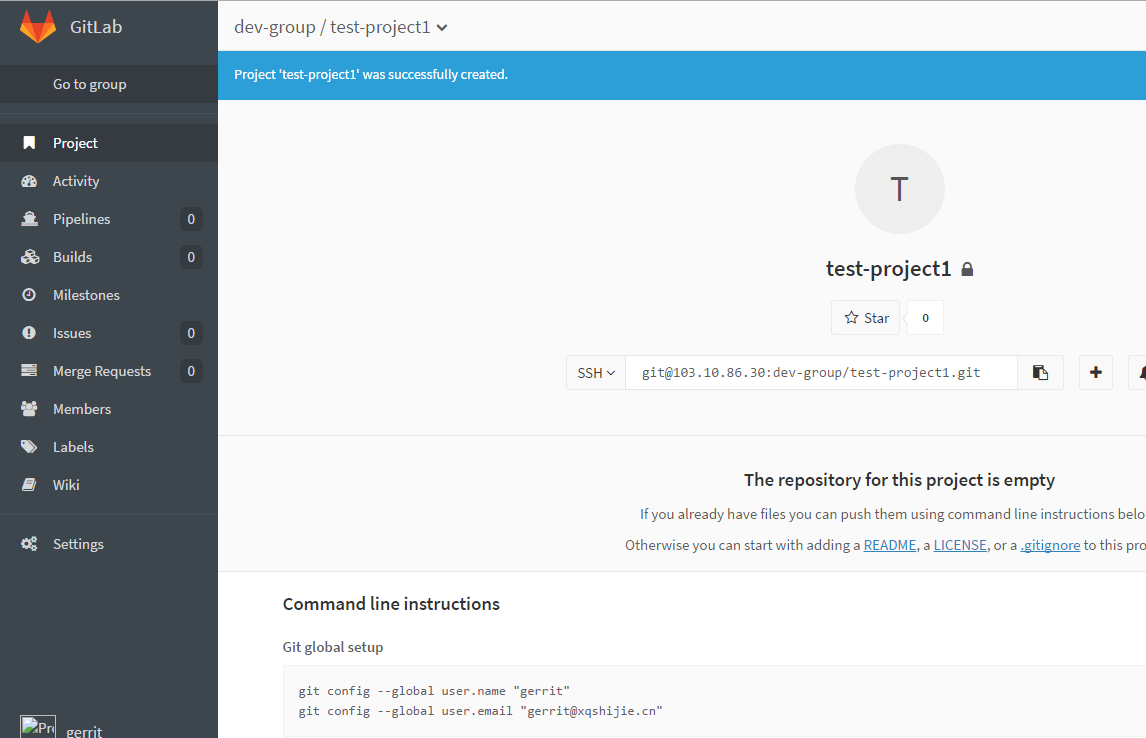Click the star count badge
Image resolution: width=1146 pixels, height=738 pixels.
(x=924, y=317)
